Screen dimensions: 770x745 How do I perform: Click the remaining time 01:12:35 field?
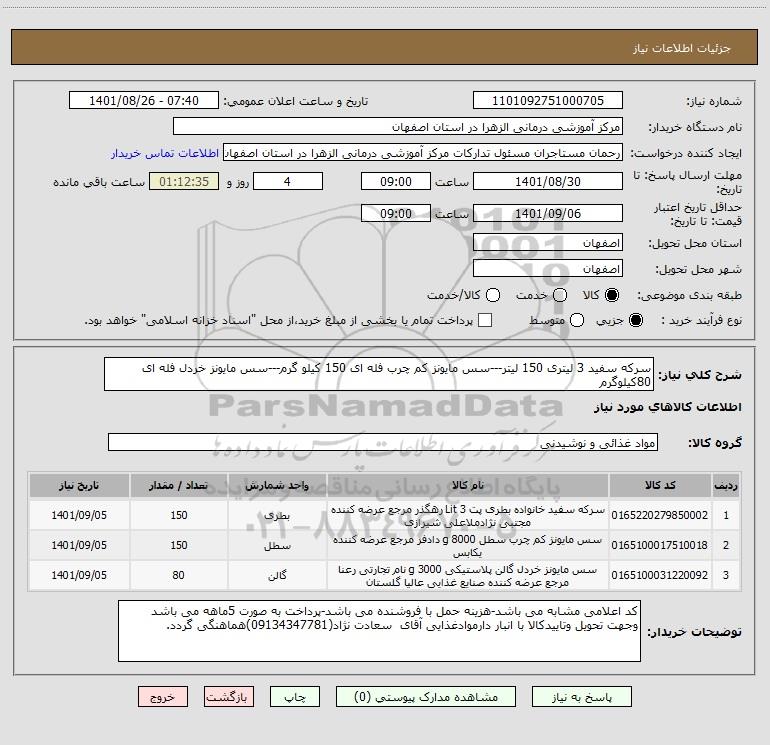tap(184, 182)
